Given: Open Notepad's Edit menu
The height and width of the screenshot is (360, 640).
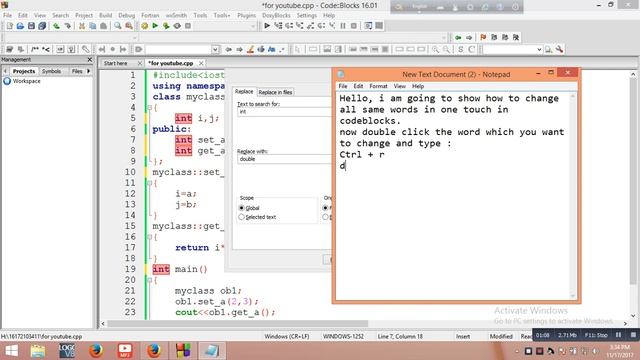Looking at the screenshot, I should pos(358,86).
